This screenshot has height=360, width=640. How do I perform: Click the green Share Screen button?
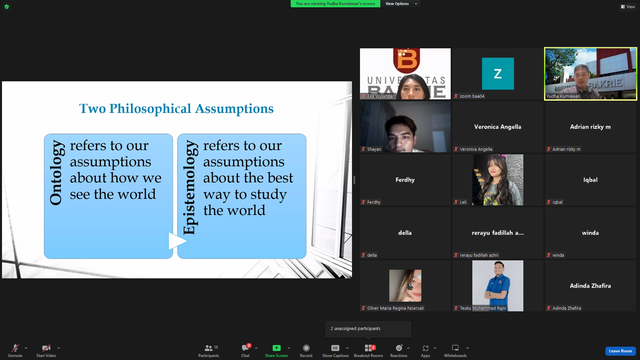point(276,350)
